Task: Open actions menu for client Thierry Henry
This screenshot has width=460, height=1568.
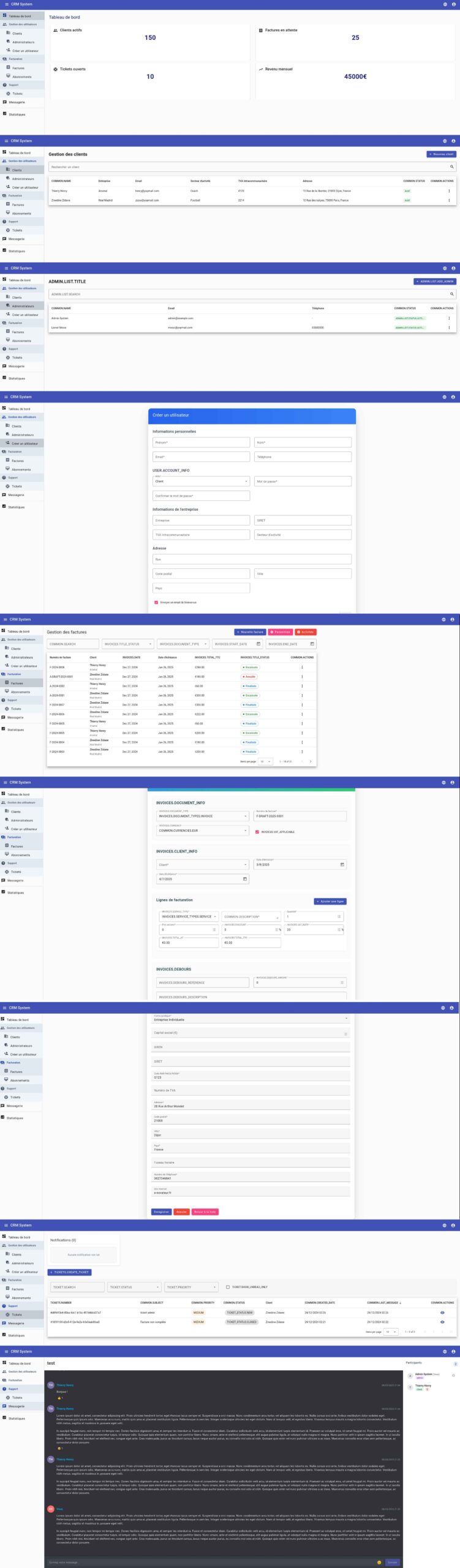Action: 449,191
